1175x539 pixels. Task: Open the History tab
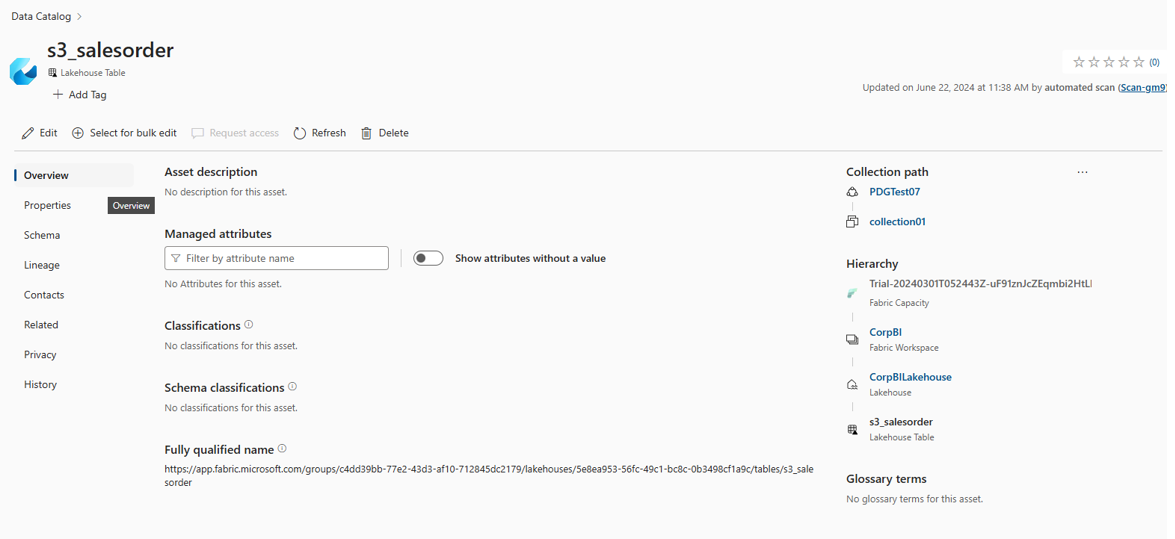(x=40, y=385)
